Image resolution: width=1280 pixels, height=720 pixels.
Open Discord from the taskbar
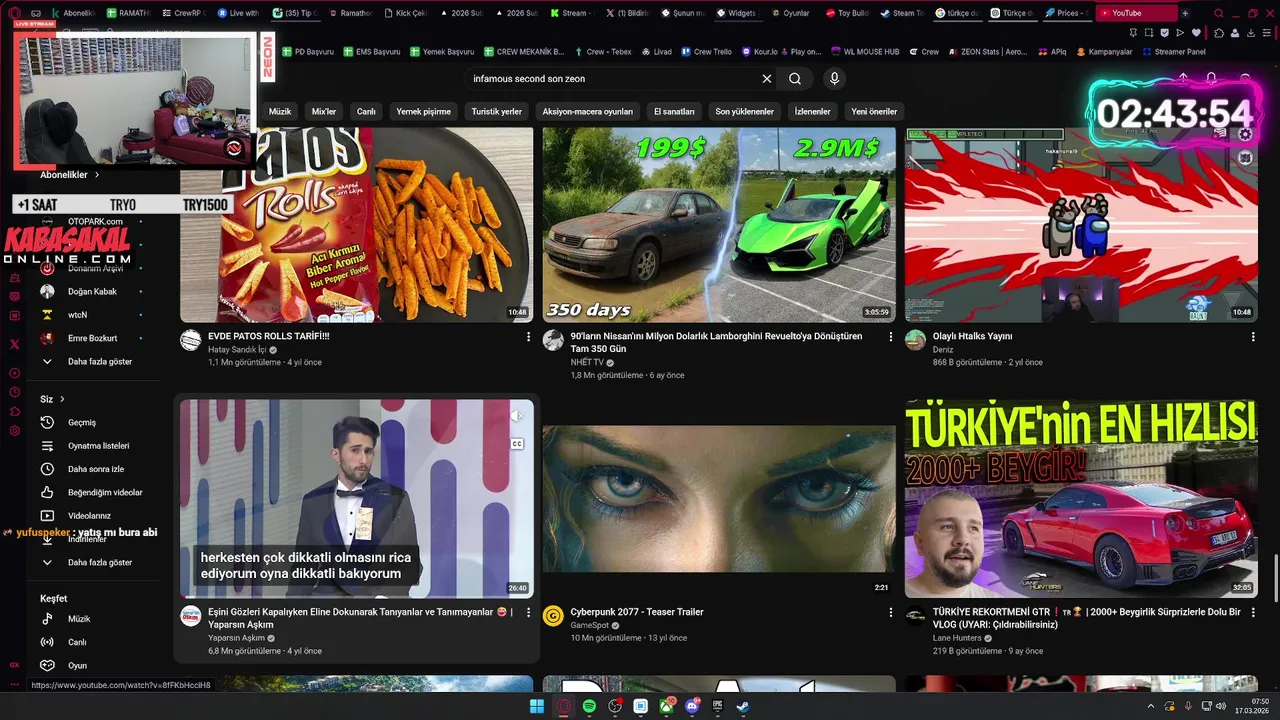pos(692,706)
